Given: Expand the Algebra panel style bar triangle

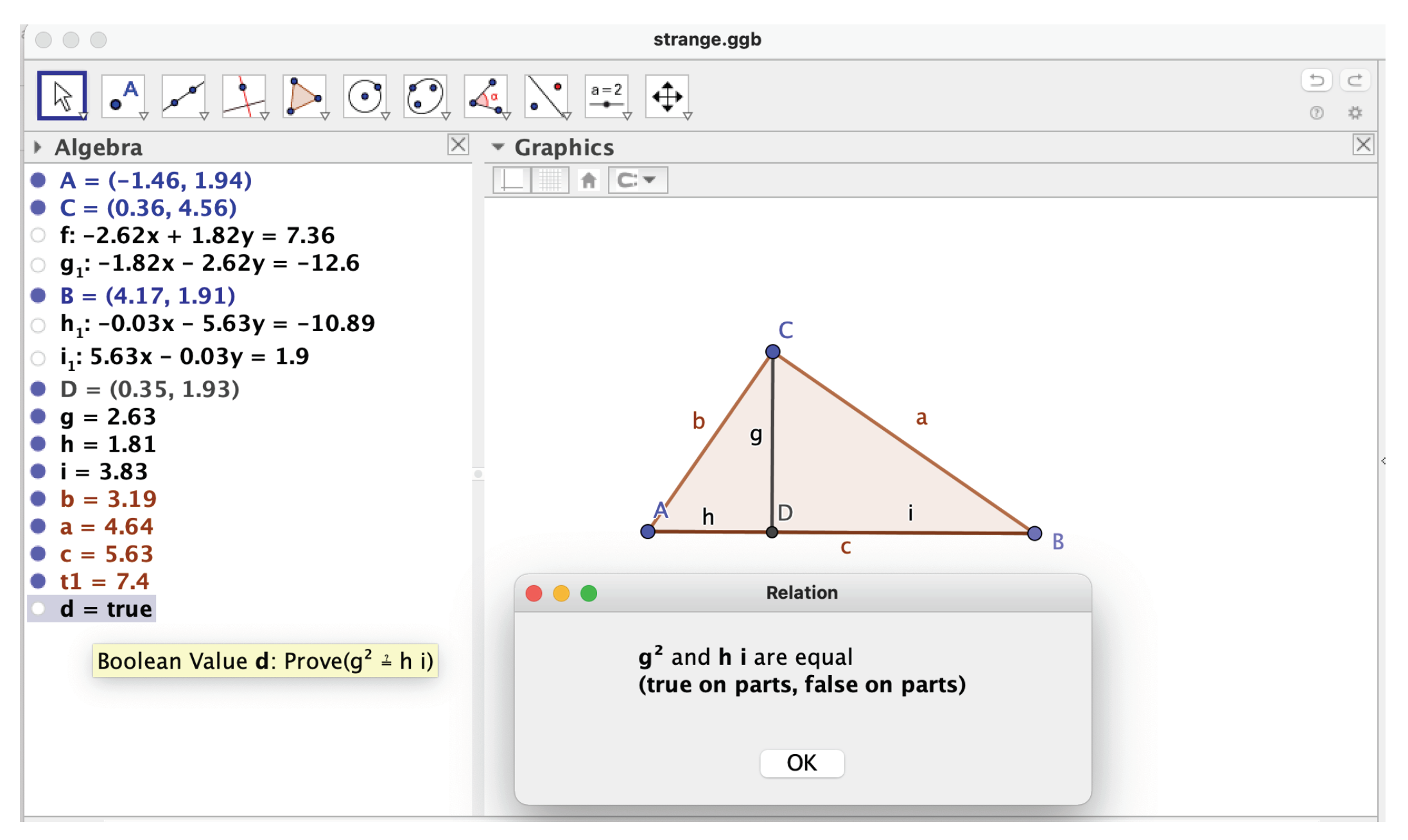Looking at the screenshot, I should click(37, 148).
